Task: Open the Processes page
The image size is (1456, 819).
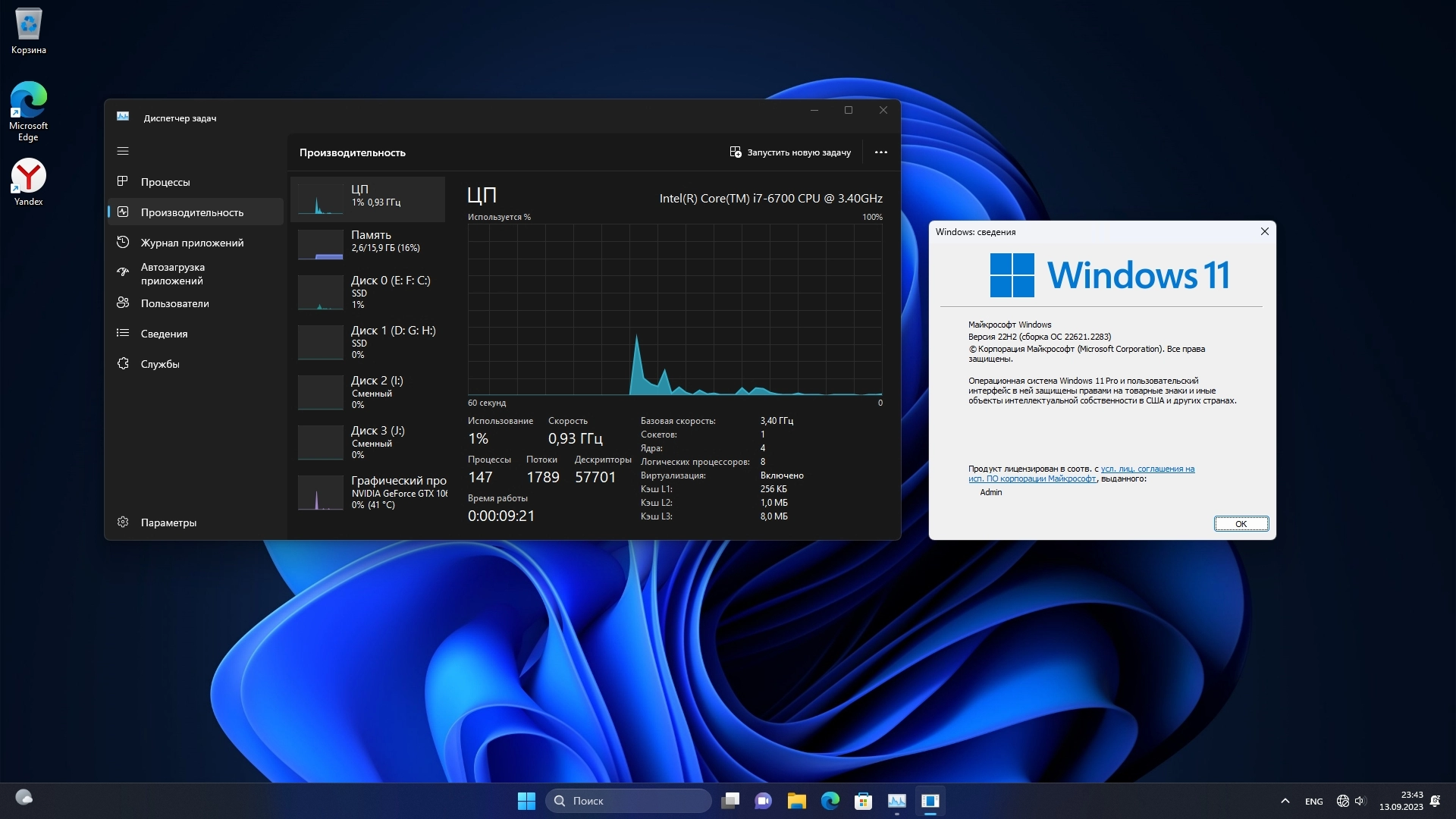Action: pos(165,182)
